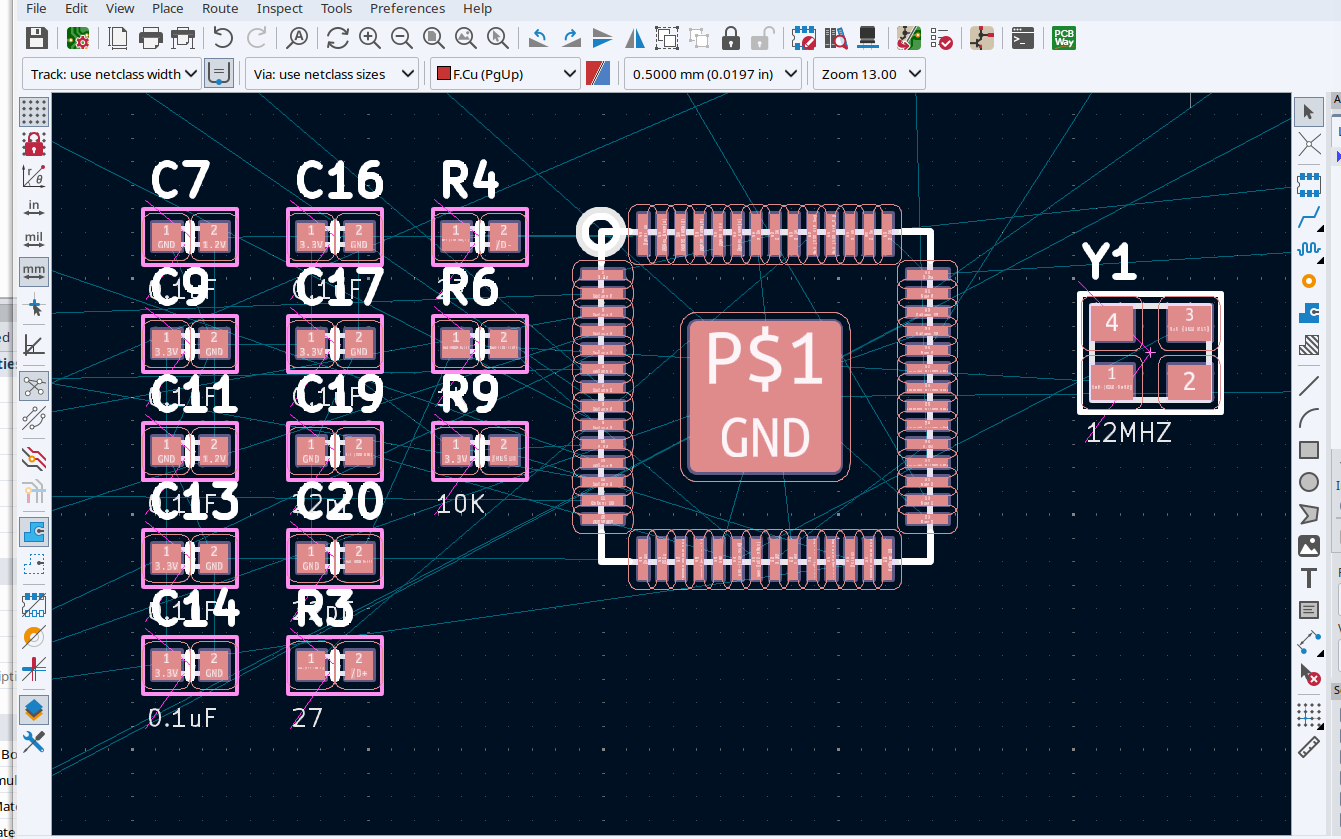
Task: Open the Inspect menu
Action: (279, 8)
